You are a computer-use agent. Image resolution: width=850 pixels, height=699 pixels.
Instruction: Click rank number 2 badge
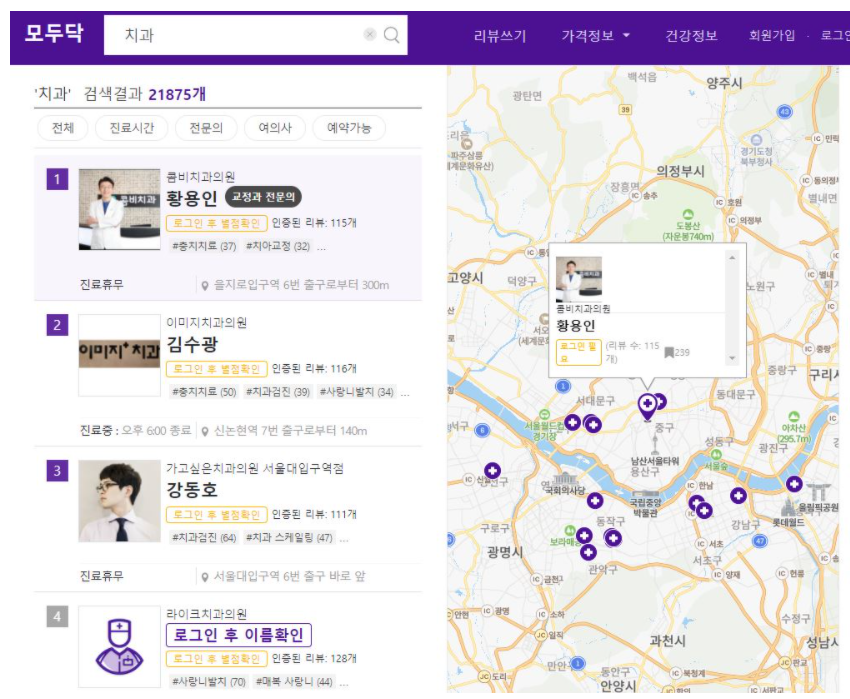pyautogui.click(x=57, y=325)
